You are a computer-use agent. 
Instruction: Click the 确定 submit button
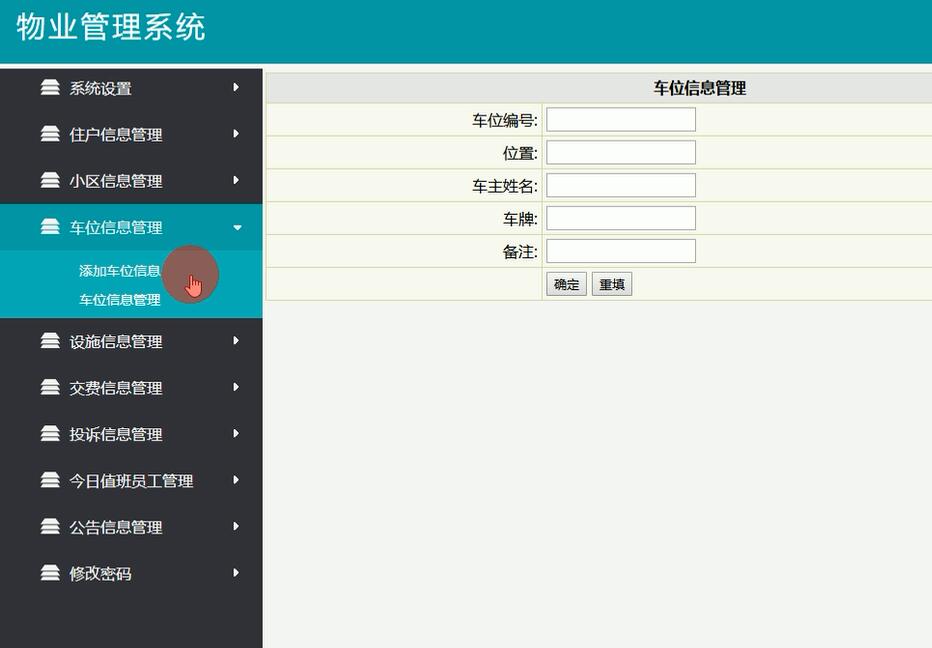click(566, 284)
